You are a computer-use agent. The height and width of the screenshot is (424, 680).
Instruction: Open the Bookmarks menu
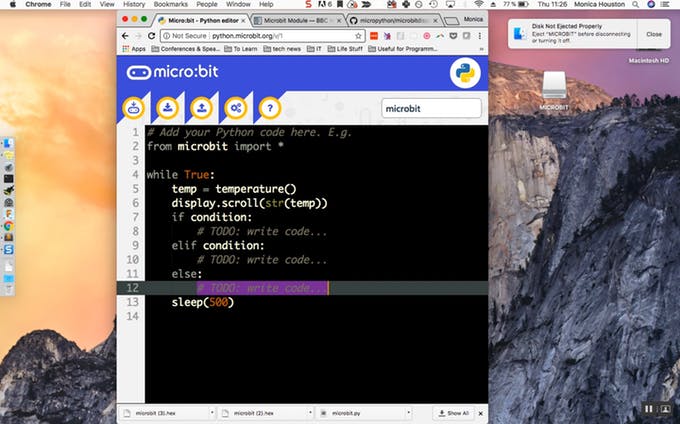coord(170,4)
